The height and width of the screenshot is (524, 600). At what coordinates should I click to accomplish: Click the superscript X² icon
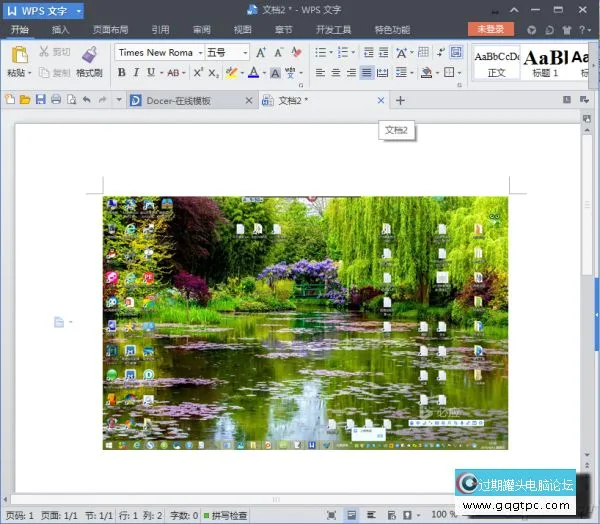pos(198,73)
